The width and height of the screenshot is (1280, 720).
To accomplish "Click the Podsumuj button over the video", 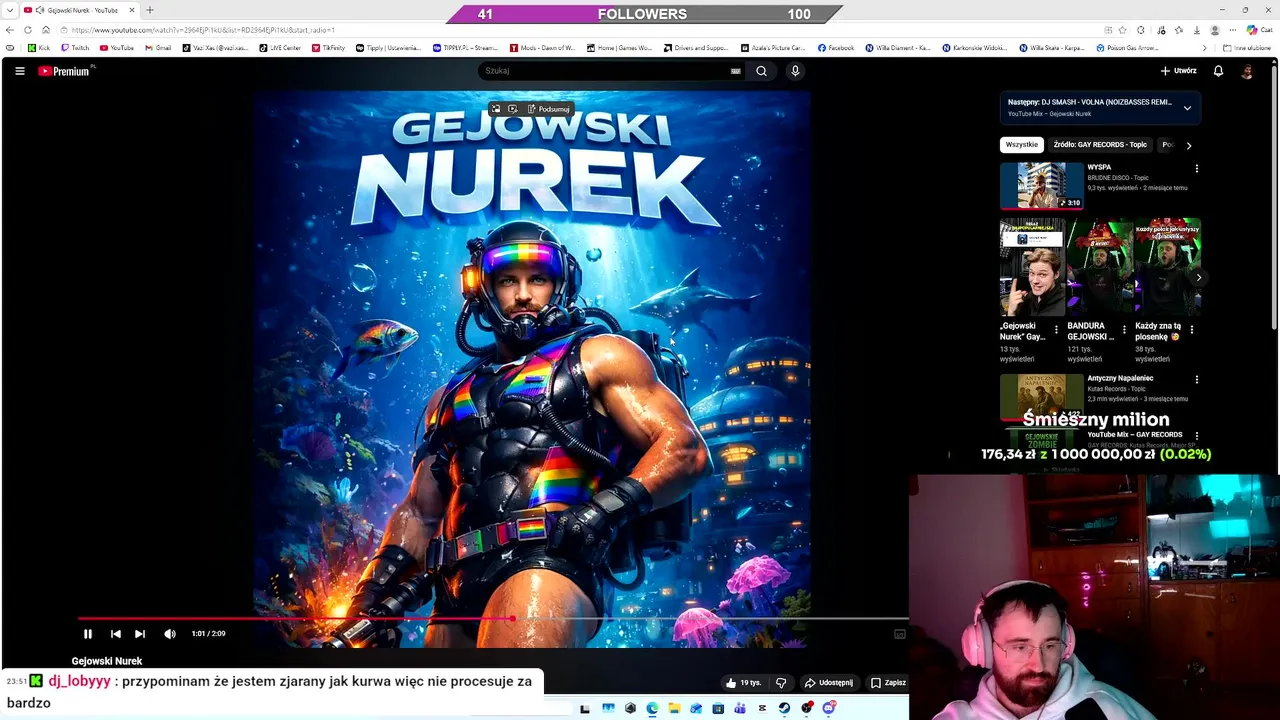I will coord(548,109).
